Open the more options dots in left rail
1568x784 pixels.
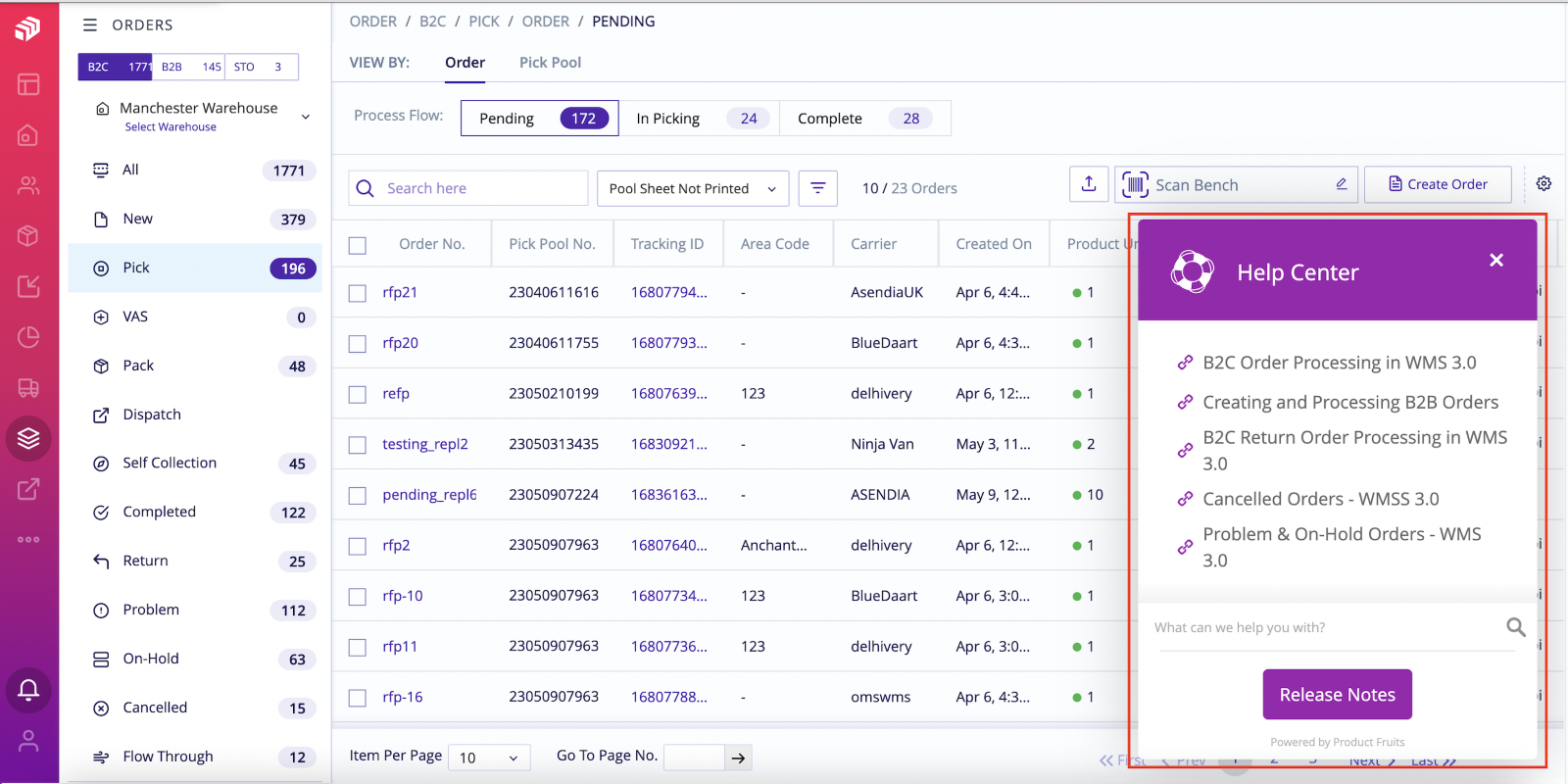coord(28,539)
